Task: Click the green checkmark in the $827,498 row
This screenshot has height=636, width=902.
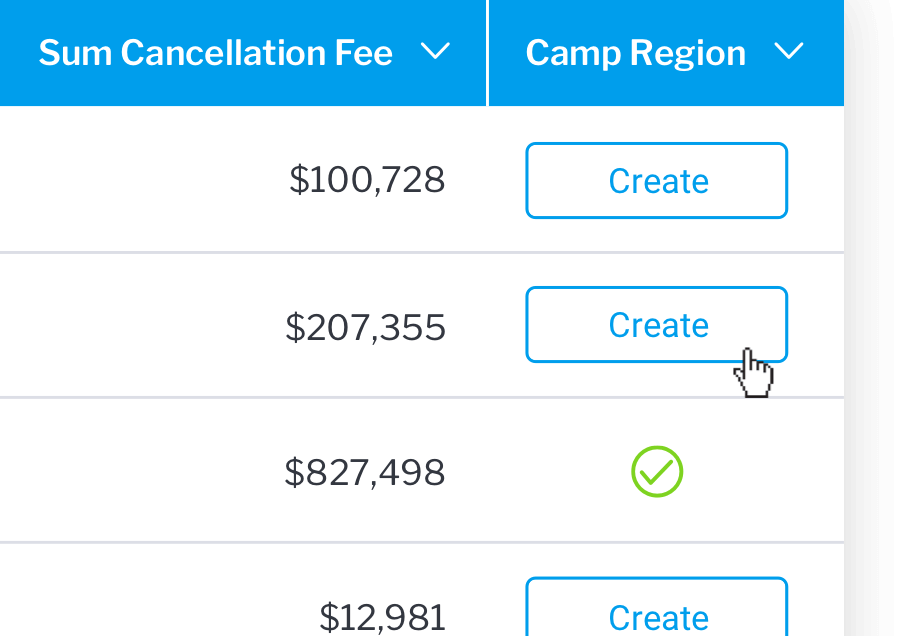Action: [657, 472]
